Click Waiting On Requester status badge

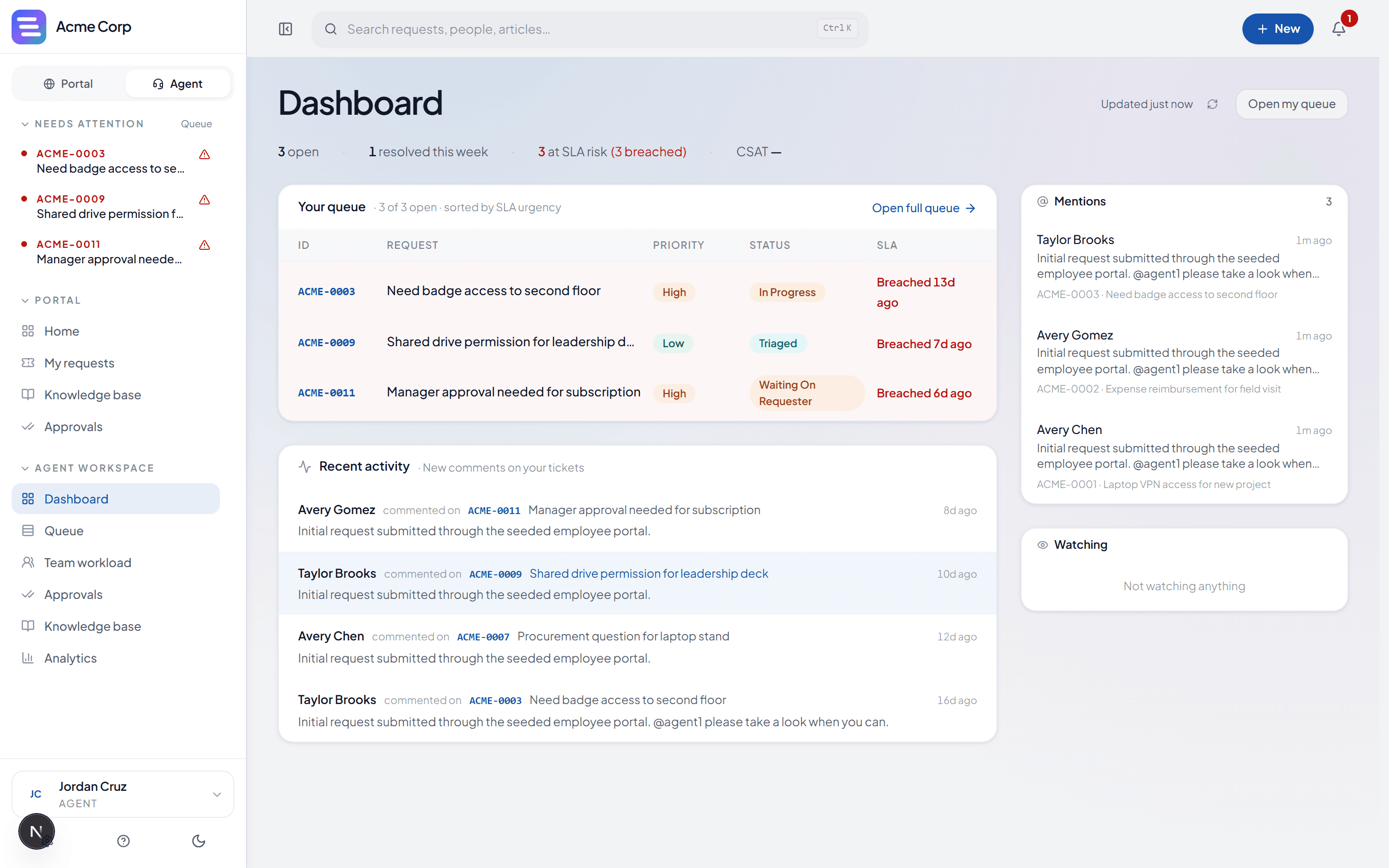pyautogui.click(x=806, y=393)
